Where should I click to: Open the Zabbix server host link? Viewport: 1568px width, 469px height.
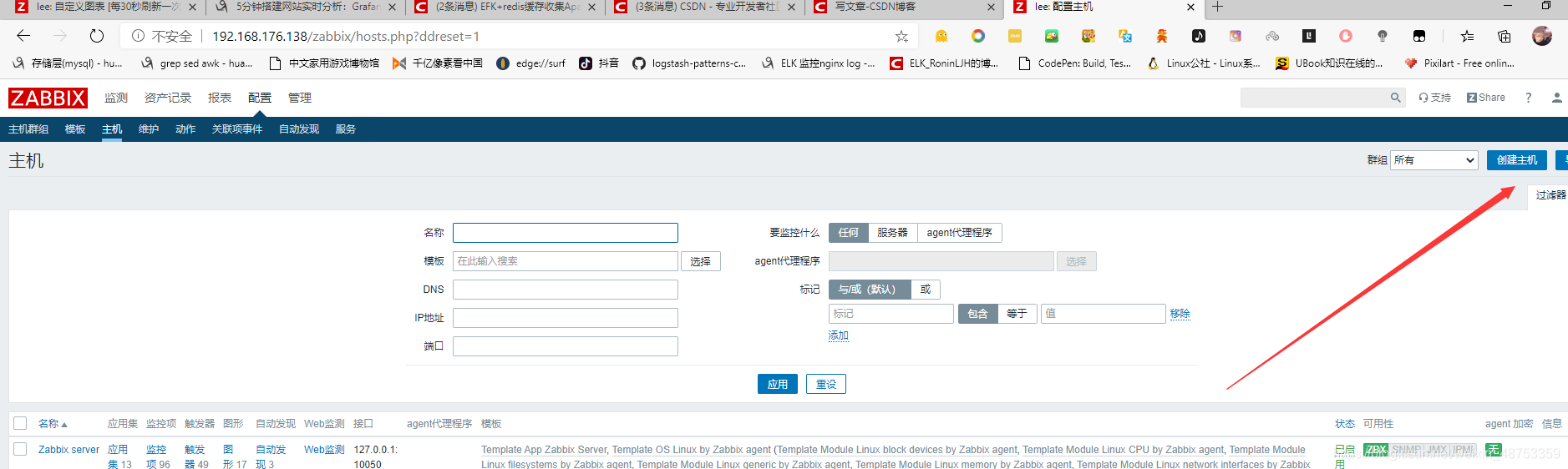tap(69, 450)
